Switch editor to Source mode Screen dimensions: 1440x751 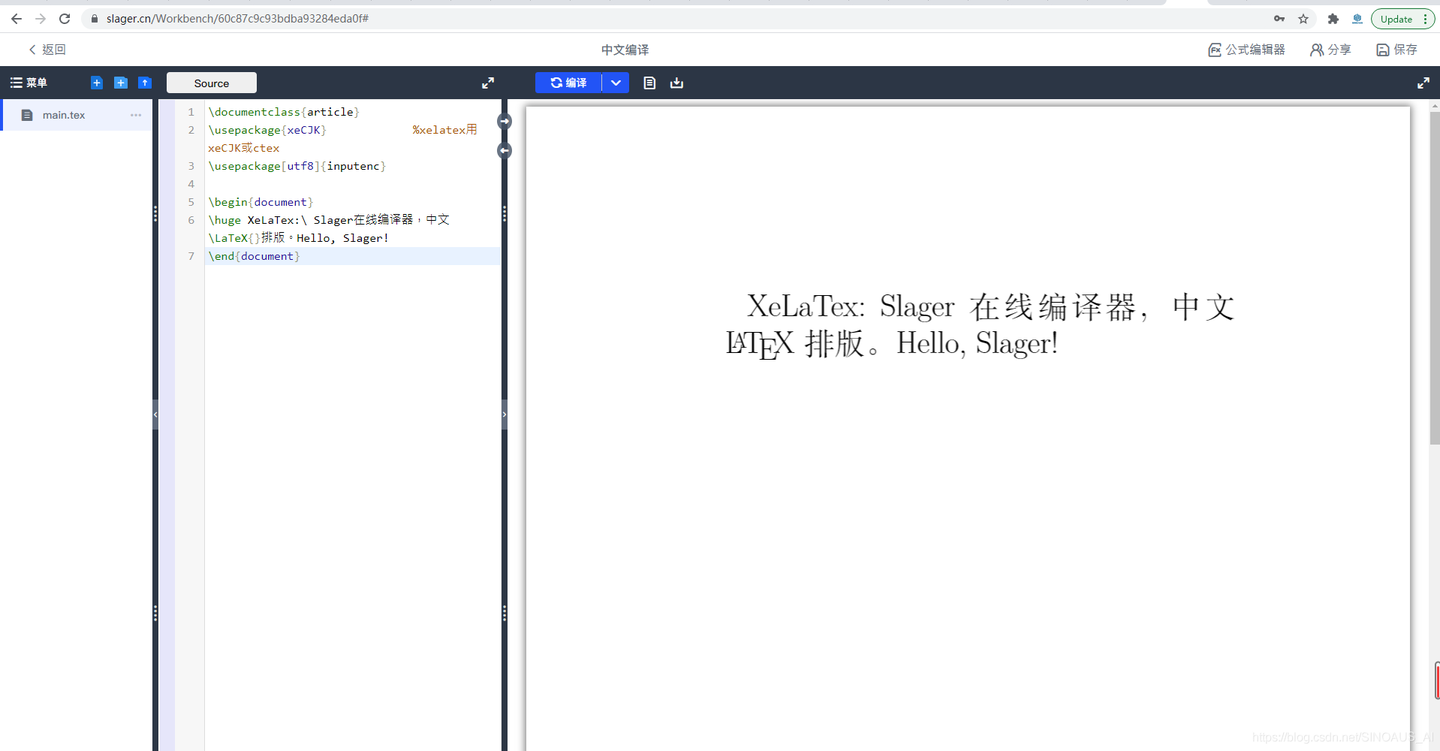(x=211, y=82)
